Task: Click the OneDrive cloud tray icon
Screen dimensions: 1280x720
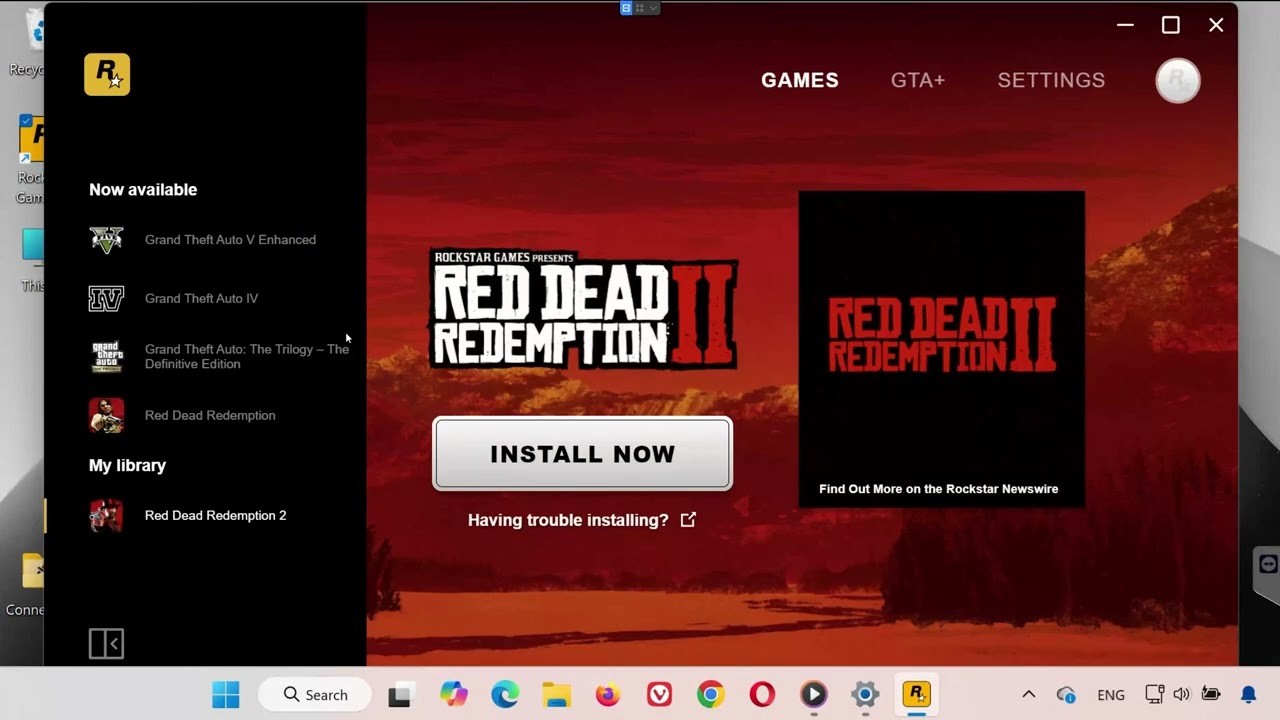Action: click(1066, 694)
